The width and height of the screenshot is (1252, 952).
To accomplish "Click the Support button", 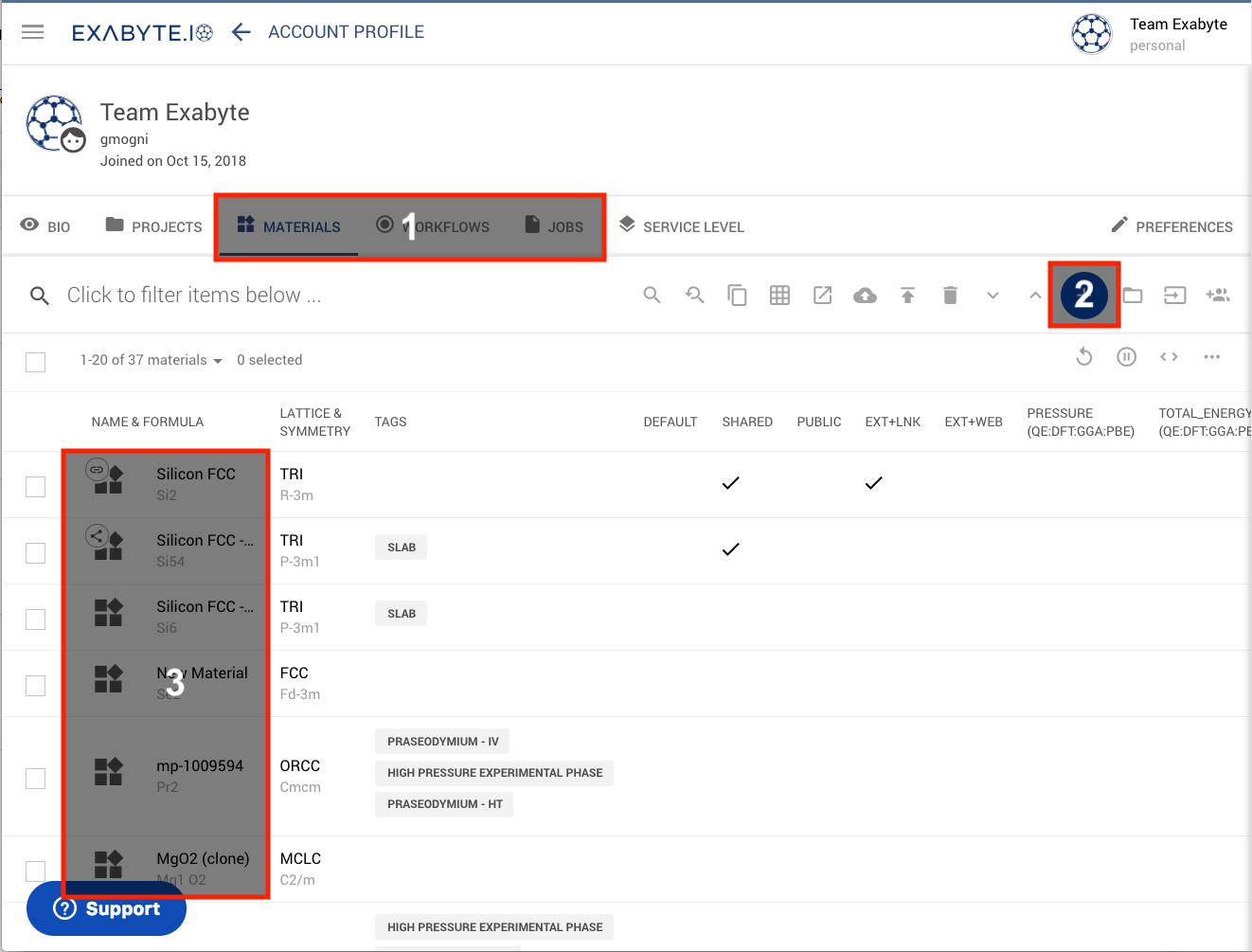I will coord(106,908).
